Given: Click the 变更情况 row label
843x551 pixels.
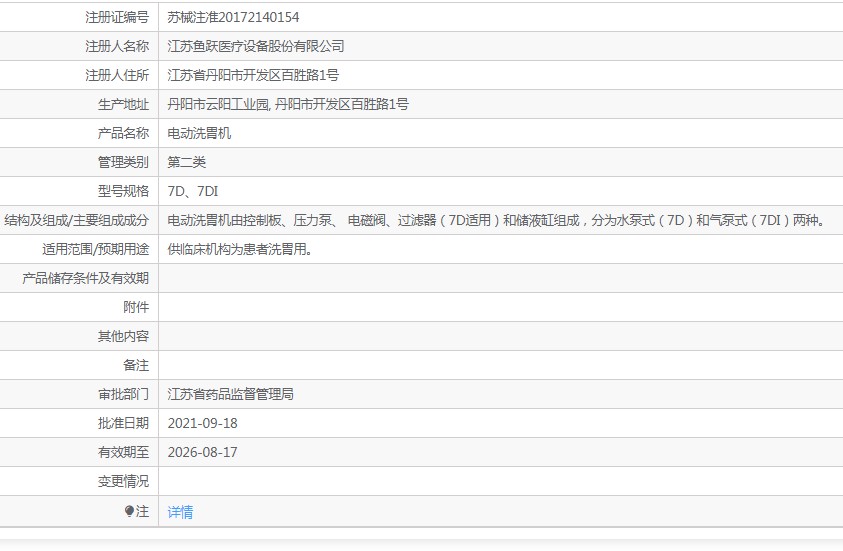Looking at the screenshot, I should tap(123, 481).
